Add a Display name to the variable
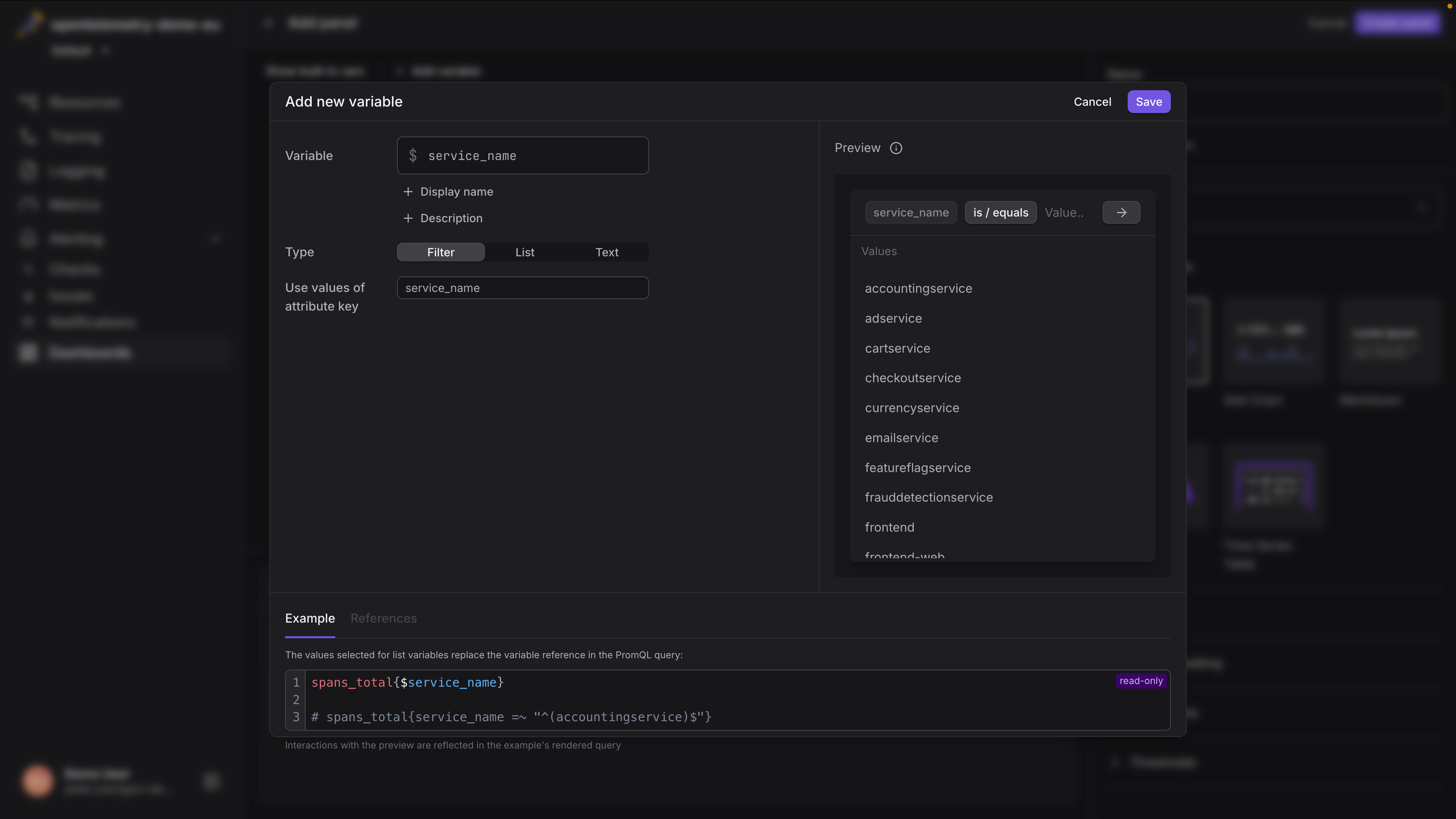The image size is (1456, 819). [448, 191]
